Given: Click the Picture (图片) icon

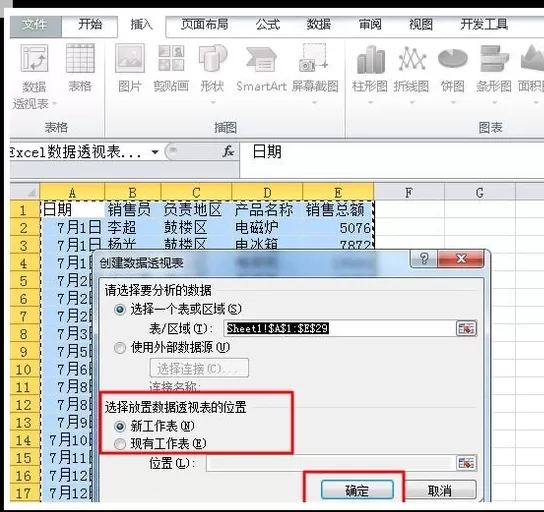Looking at the screenshot, I should tap(130, 58).
